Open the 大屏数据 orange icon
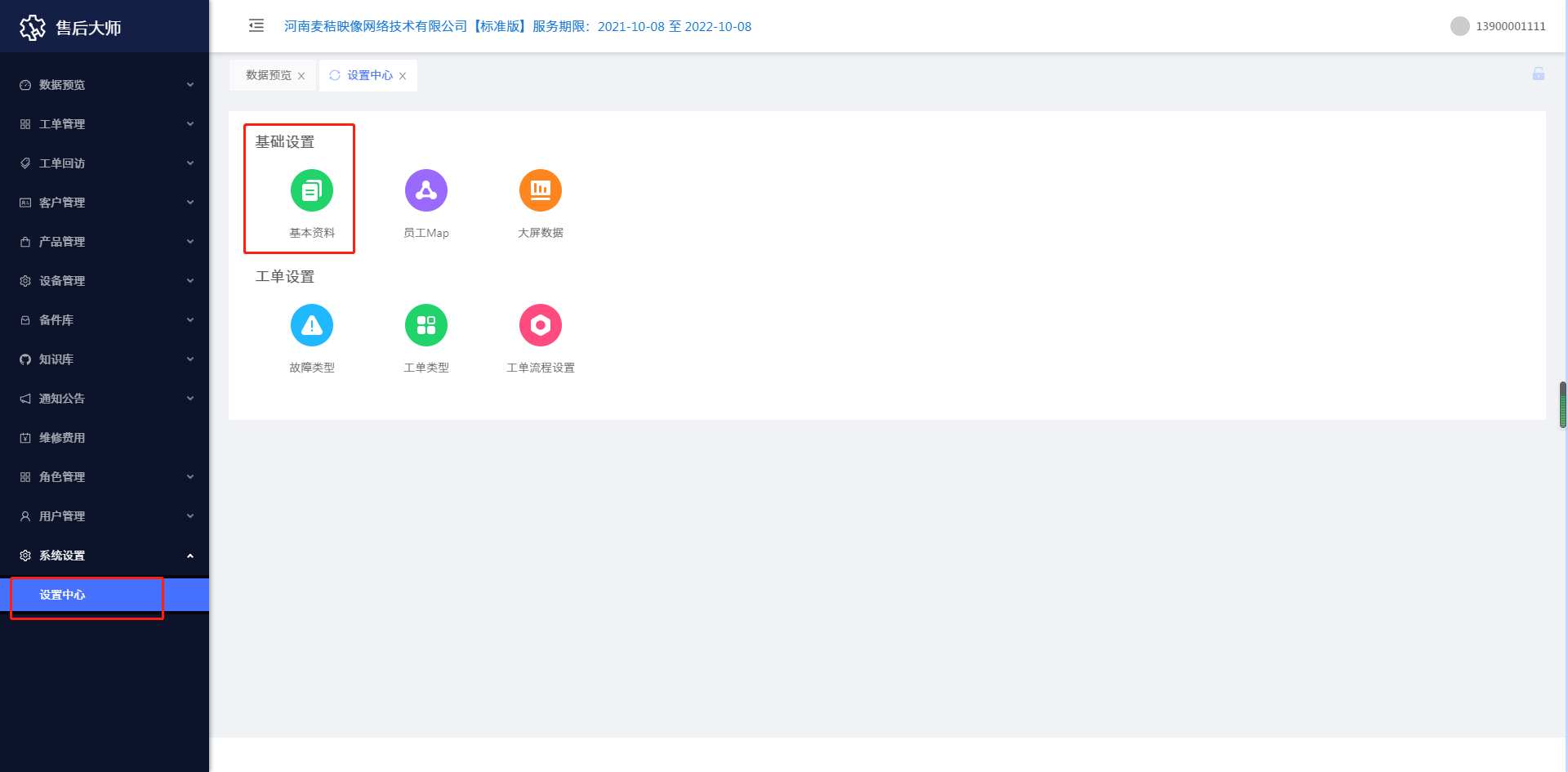Viewport: 1568px width, 772px height. (x=541, y=190)
